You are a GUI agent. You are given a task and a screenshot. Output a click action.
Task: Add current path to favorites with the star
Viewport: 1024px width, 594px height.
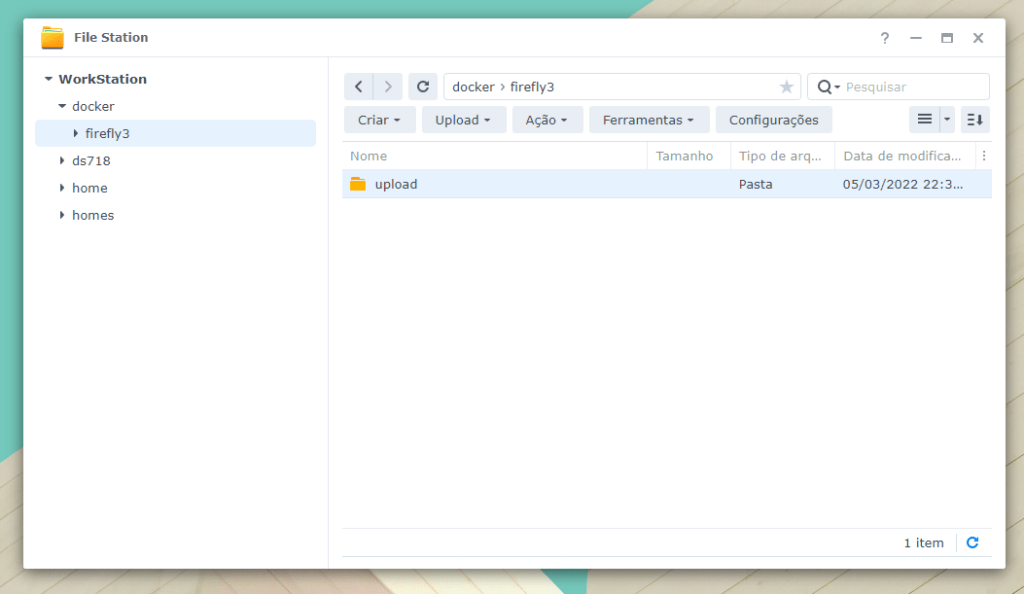click(786, 87)
